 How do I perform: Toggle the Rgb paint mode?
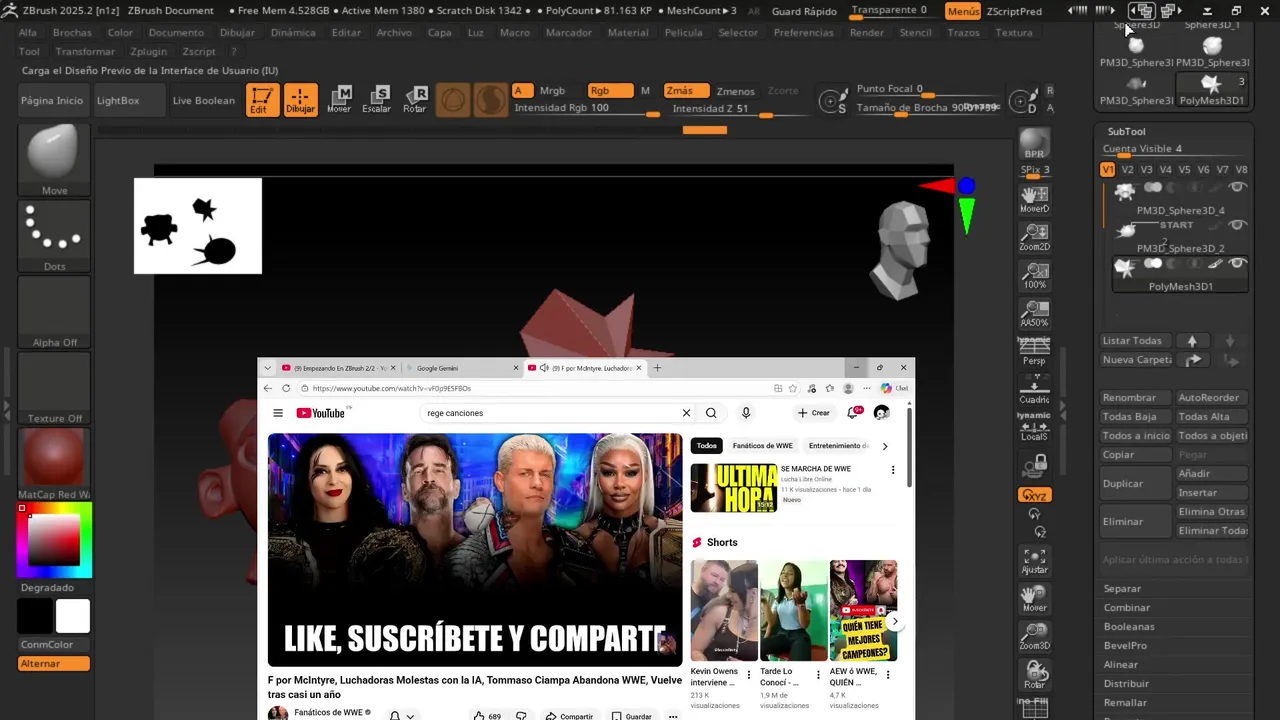click(x=610, y=91)
